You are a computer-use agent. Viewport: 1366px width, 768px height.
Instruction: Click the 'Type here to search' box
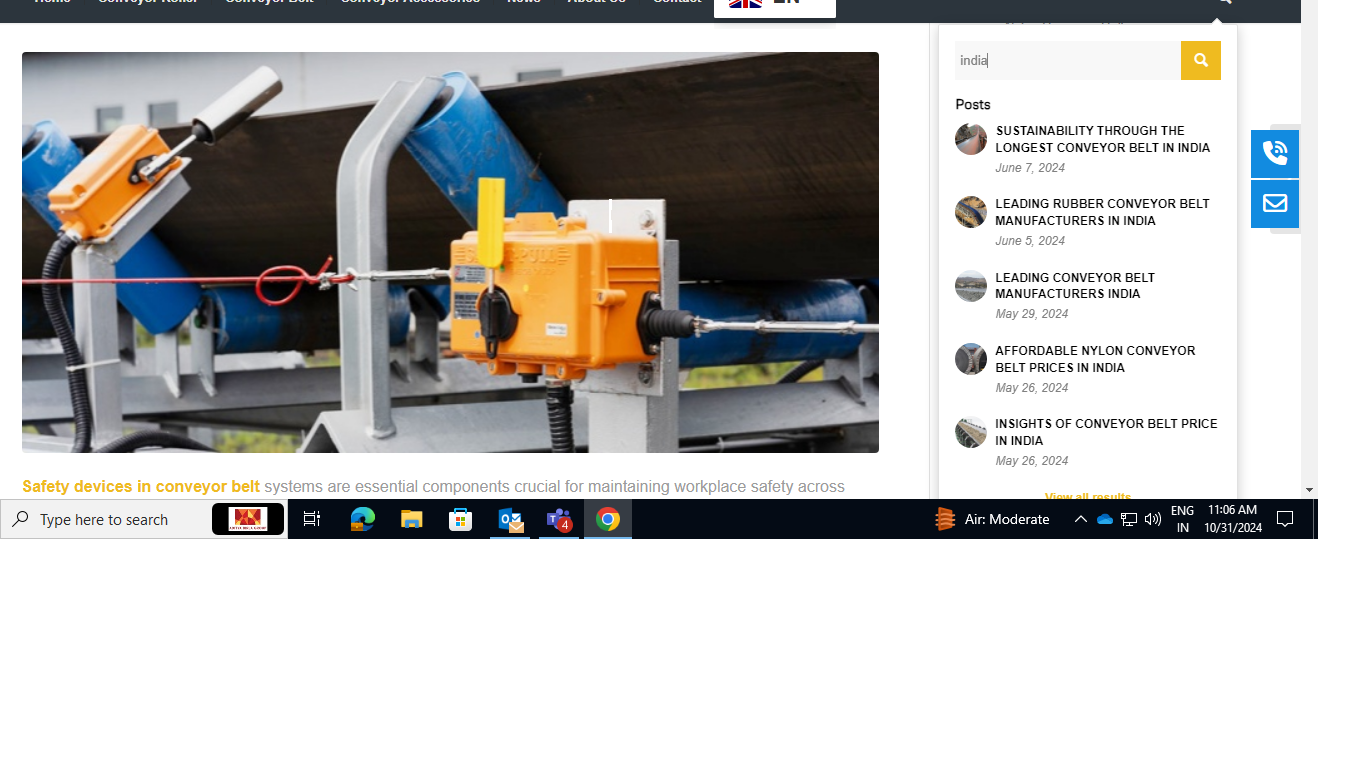point(145,519)
